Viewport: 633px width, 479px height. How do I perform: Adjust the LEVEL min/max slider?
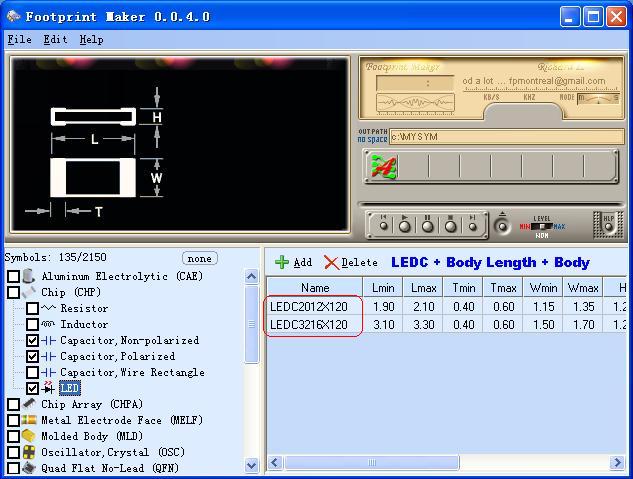click(x=542, y=226)
